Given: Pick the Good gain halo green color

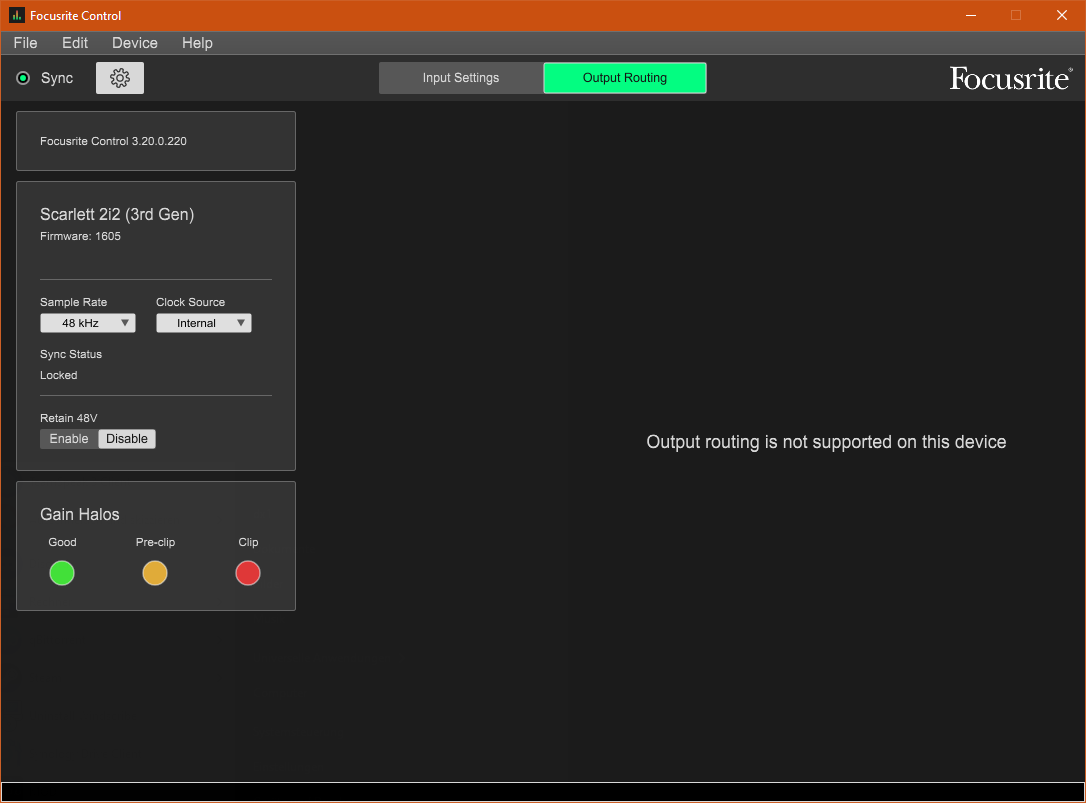Looking at the screenshot, I should [x=62, y=573].
